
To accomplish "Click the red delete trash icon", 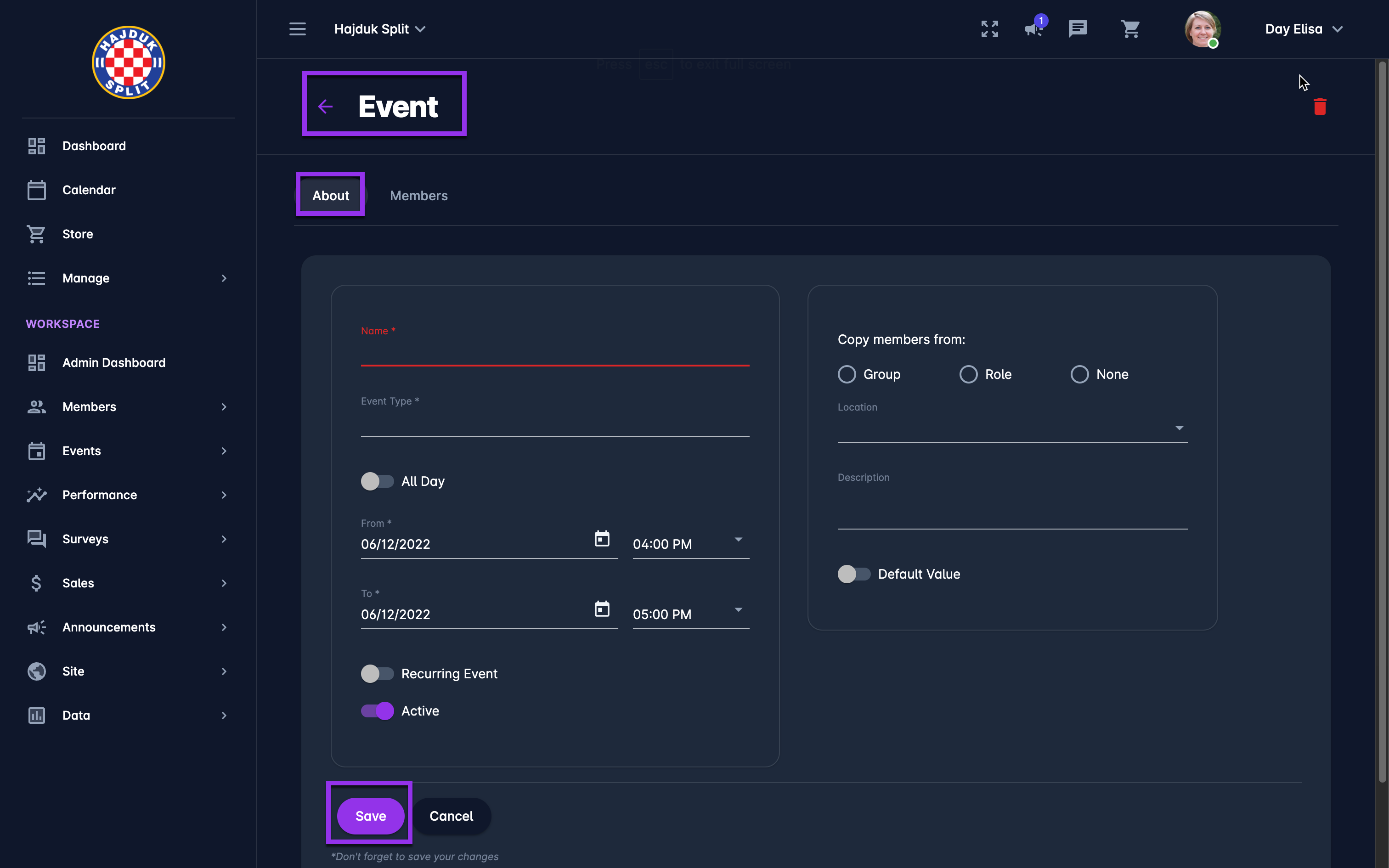I will (x=1320, y=107).
